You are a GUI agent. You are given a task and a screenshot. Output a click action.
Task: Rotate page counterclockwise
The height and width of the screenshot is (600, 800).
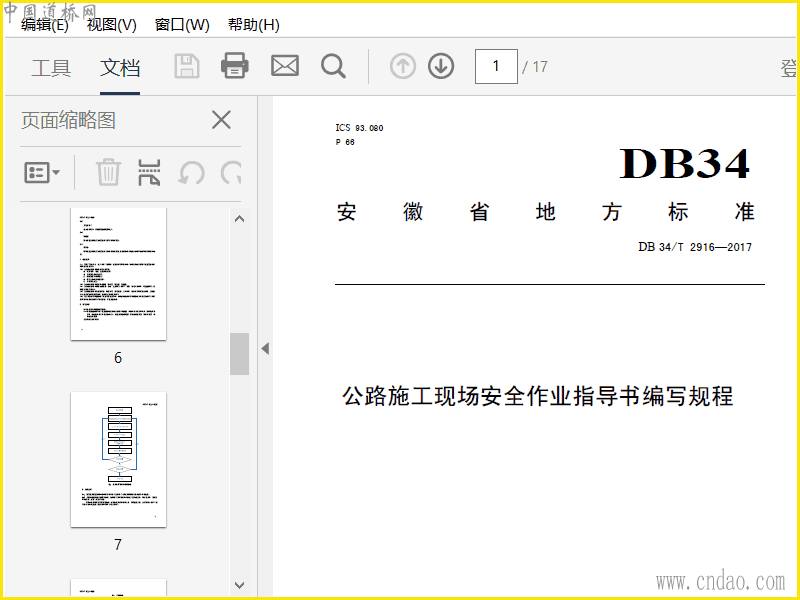191,172
